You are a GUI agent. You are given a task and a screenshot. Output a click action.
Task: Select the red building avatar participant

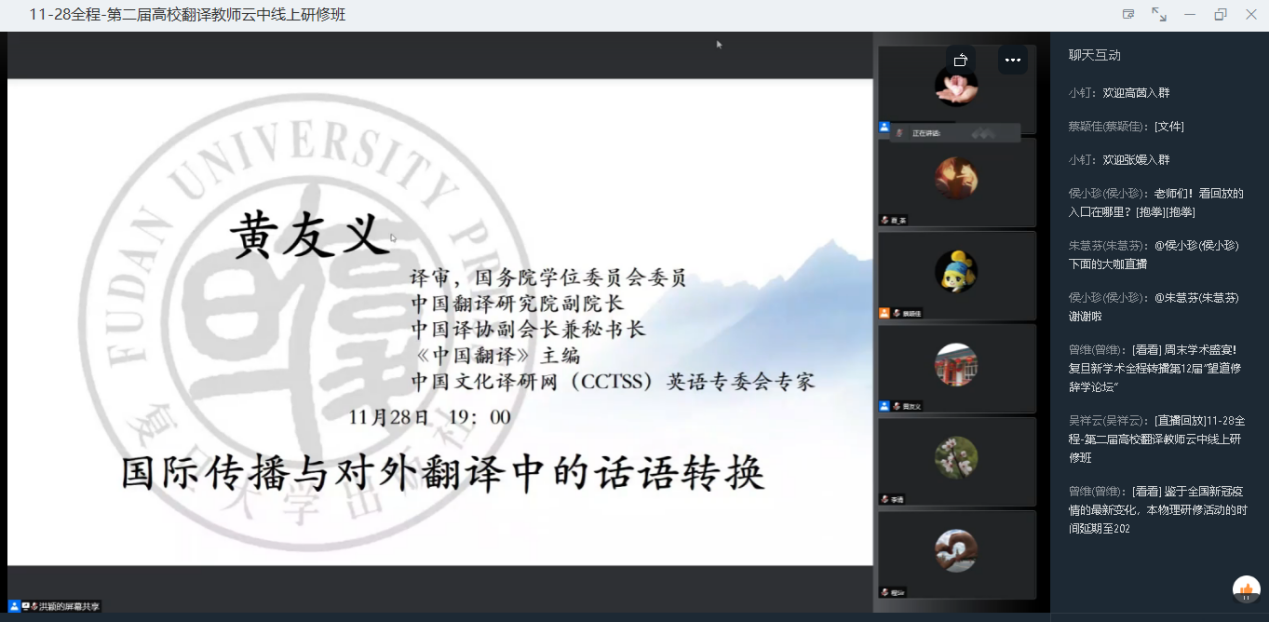tap(956, 364)
